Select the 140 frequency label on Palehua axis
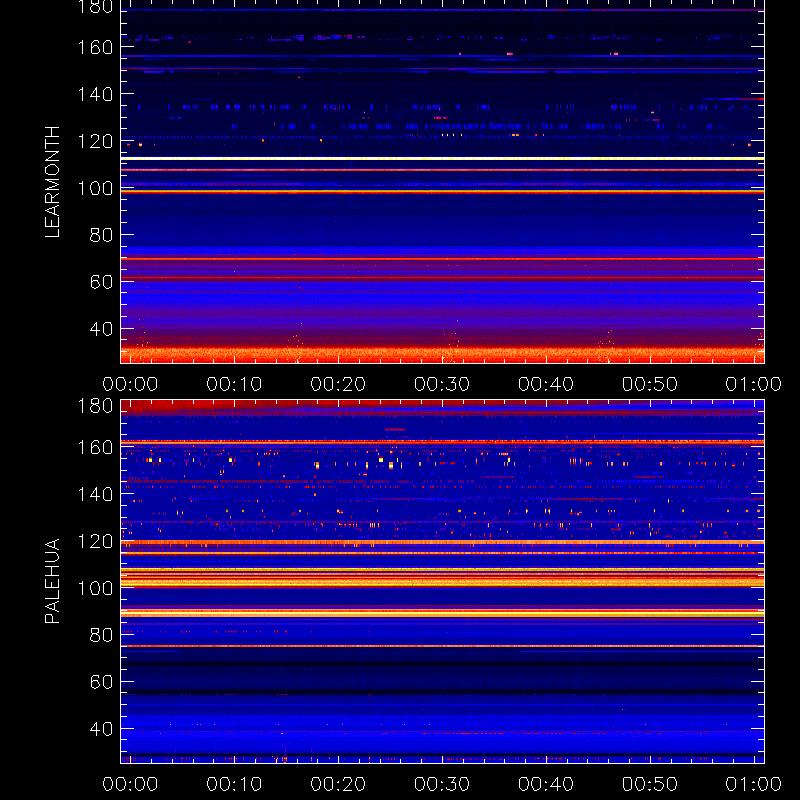 [95, 494]
